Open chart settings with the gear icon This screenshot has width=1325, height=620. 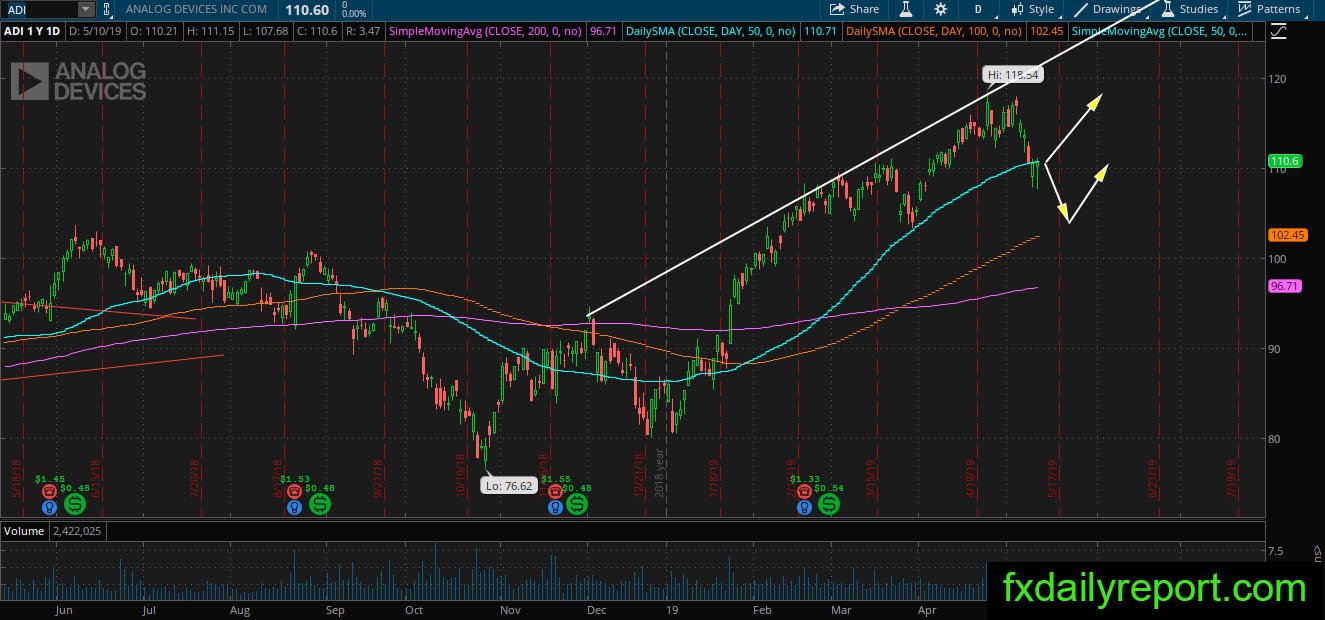click(x=940, y=9)
